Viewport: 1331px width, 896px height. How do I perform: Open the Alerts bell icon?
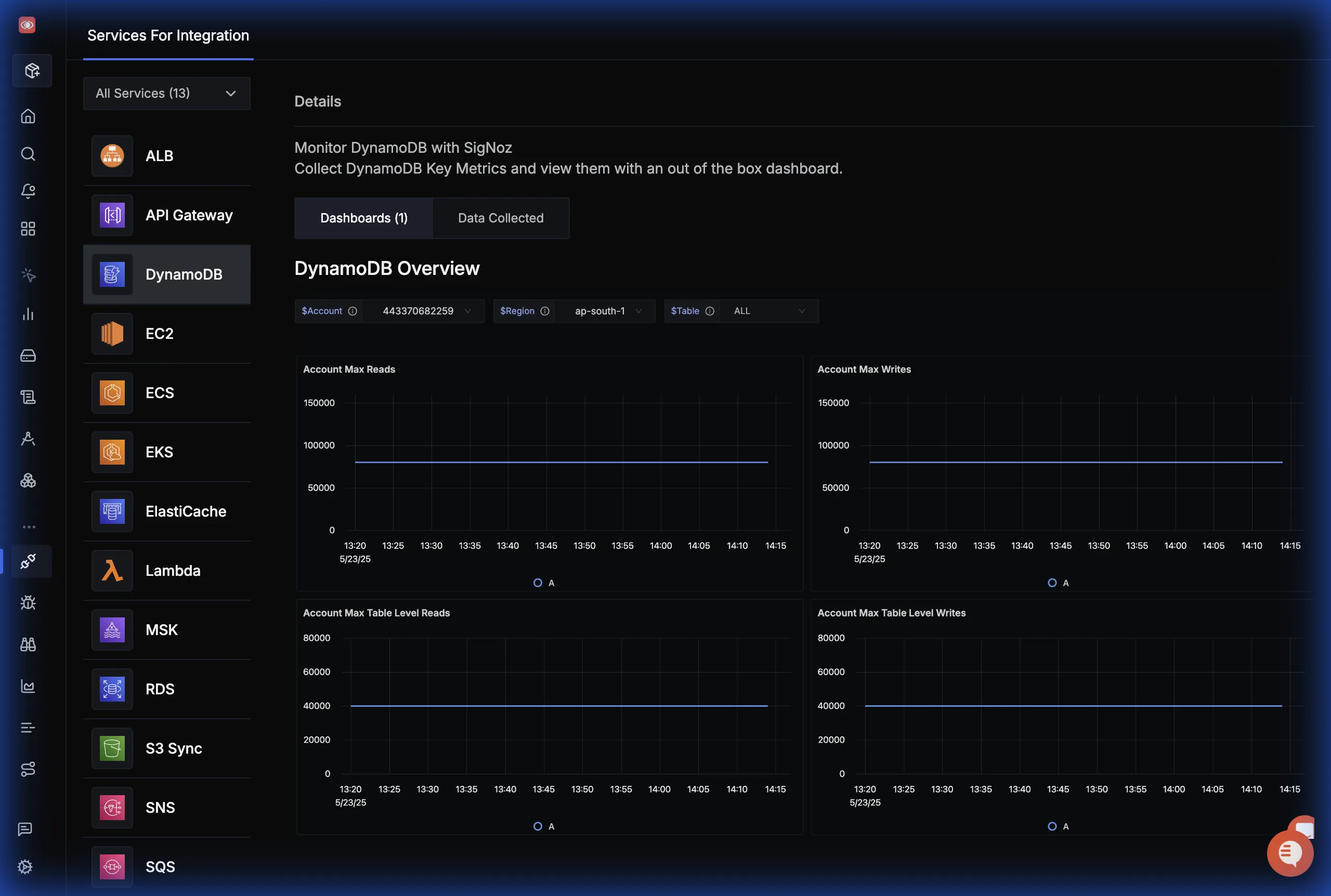(28, 191)
